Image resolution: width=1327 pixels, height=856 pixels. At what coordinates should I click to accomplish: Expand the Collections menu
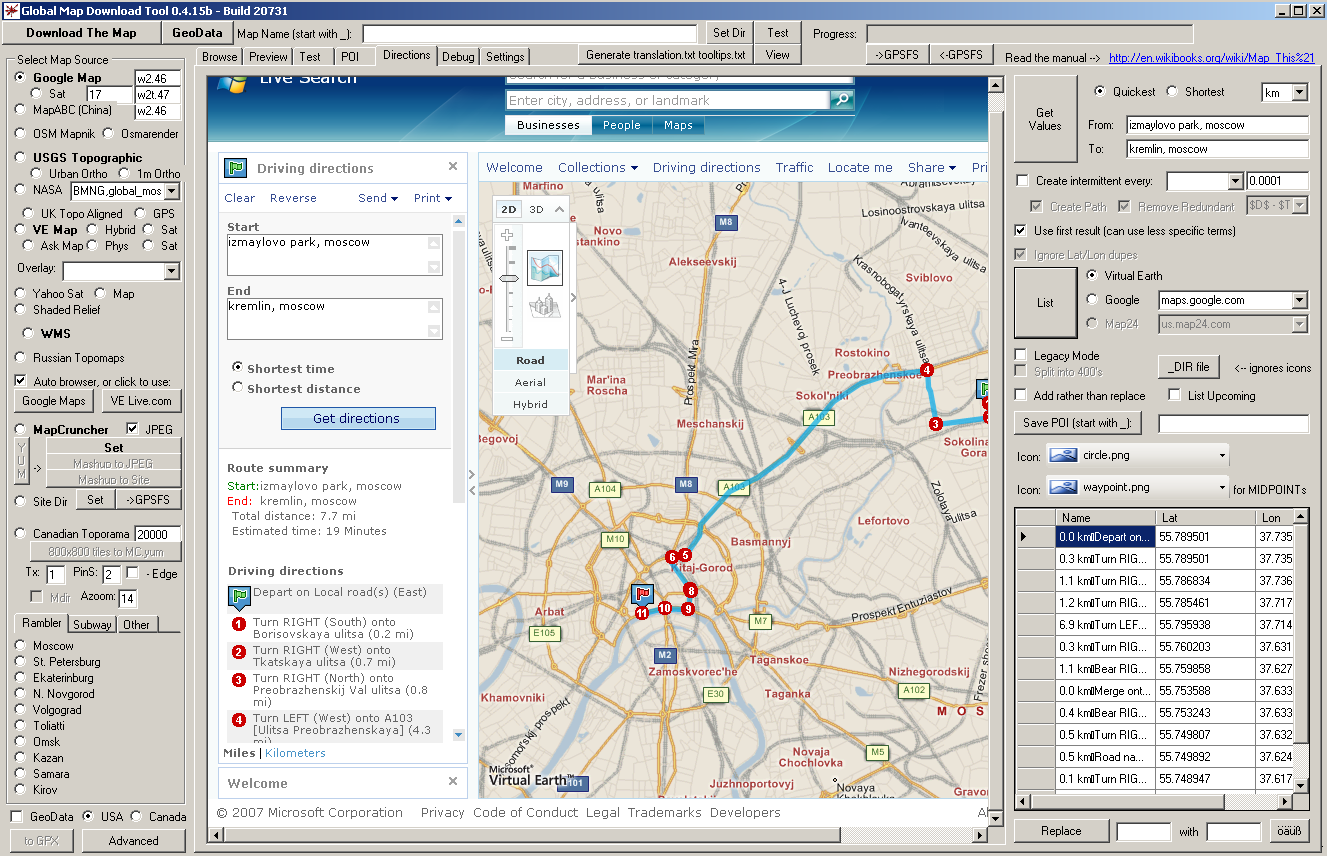(x=598, y=167)
